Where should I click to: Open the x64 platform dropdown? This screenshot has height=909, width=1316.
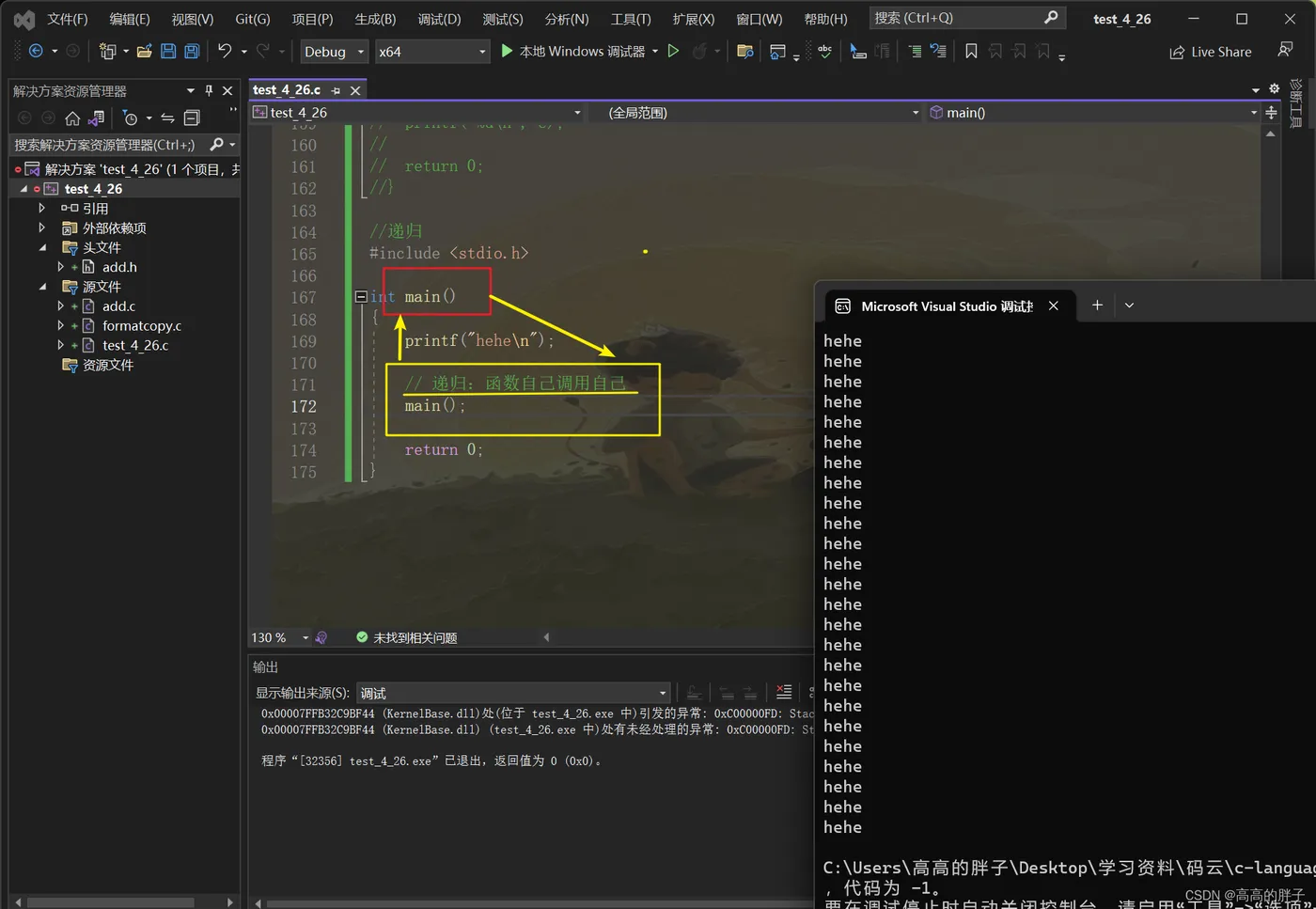[x=431, y=52]
